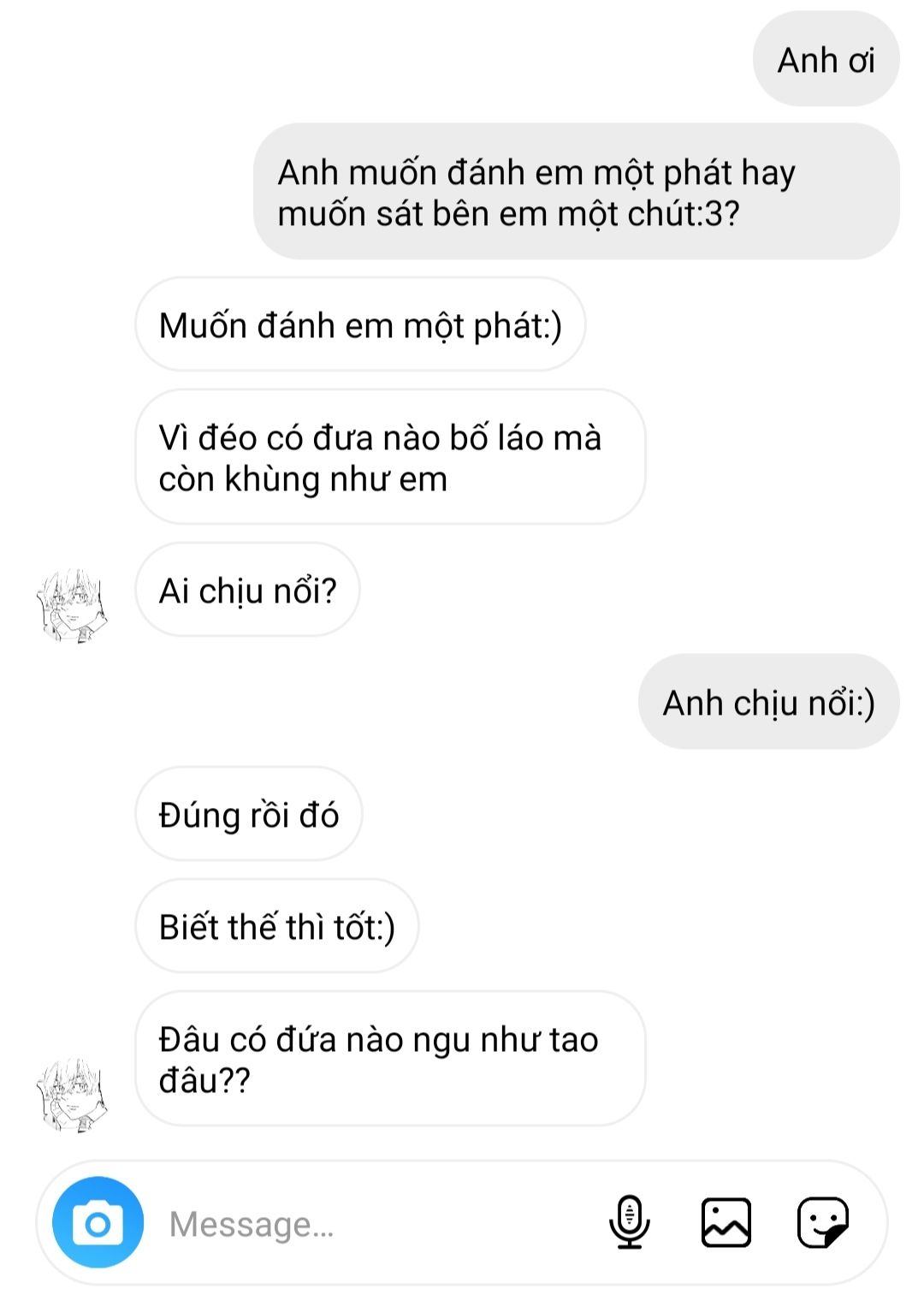Tap the "Đúng rồi đó" message bubble
The height and width of the screenshot is (1295, 924).
[248, 814]
